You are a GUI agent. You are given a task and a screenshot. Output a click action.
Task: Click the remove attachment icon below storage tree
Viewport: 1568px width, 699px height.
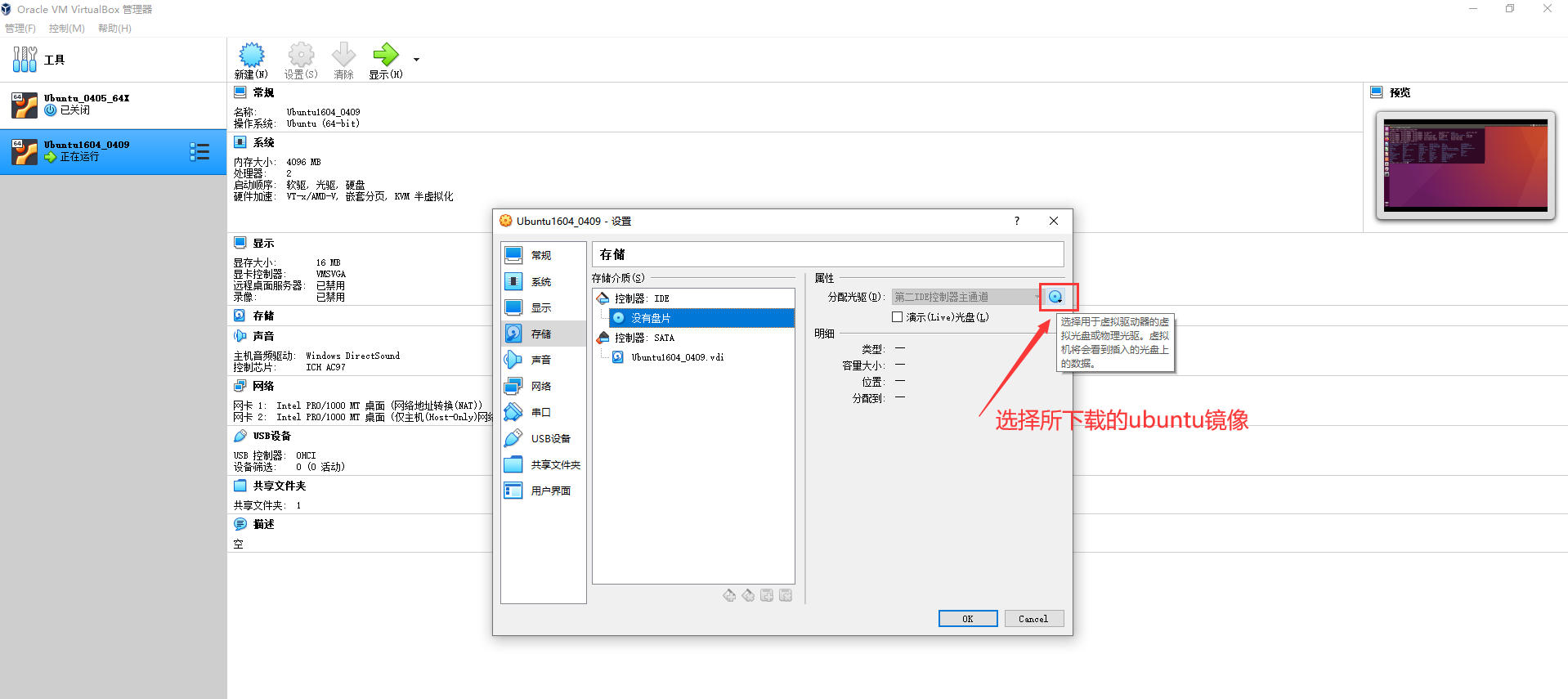[786, 595]
